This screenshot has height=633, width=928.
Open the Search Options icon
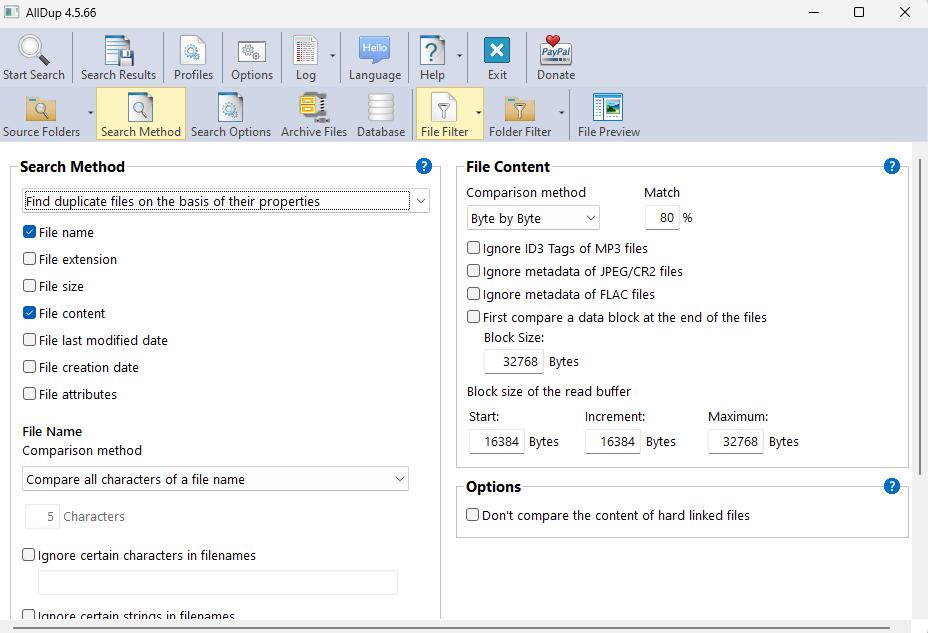230,107
